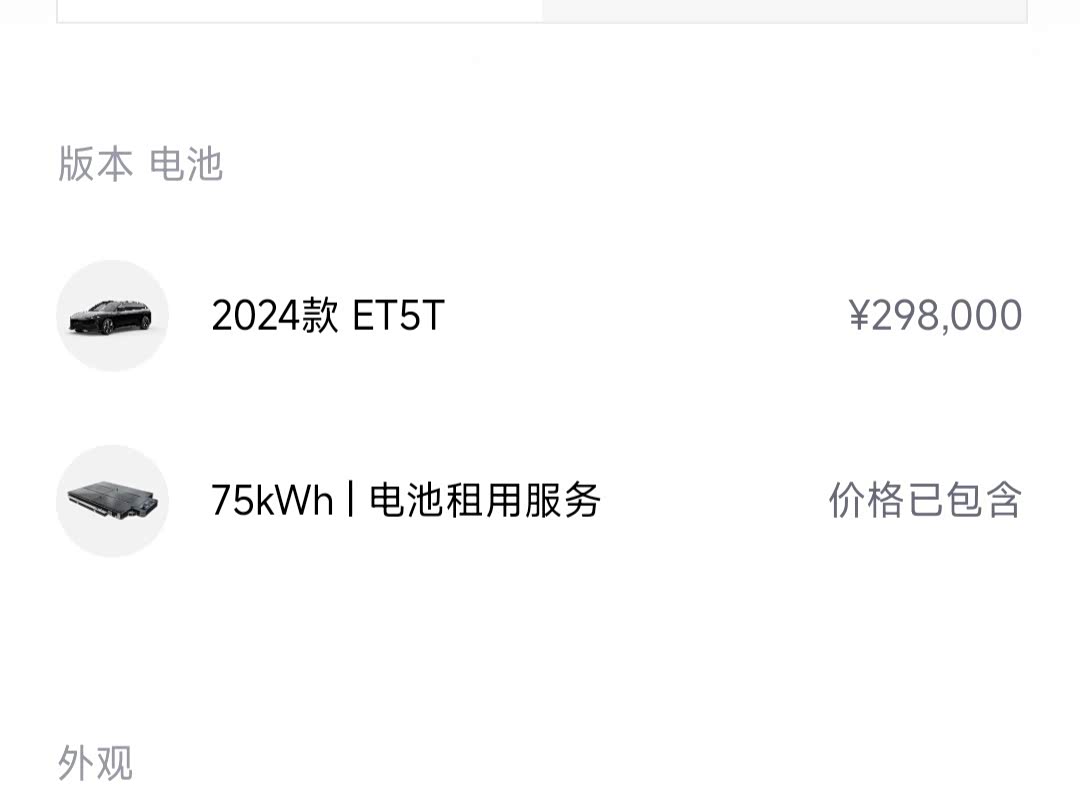1080x810 pixels.
Task: Jump to the 外观 section heading
Action: [95, 762]
